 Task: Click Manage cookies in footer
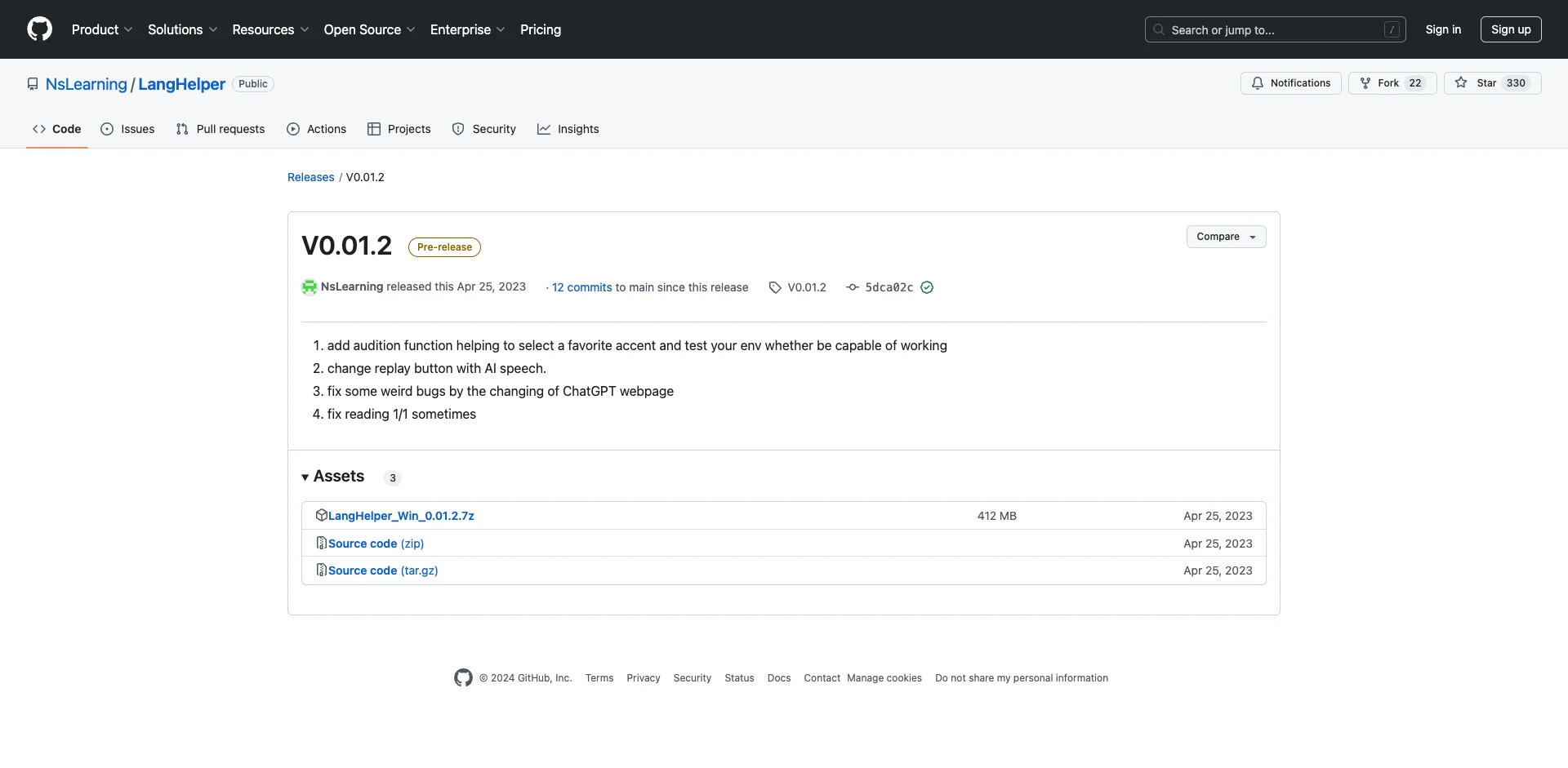884,678
